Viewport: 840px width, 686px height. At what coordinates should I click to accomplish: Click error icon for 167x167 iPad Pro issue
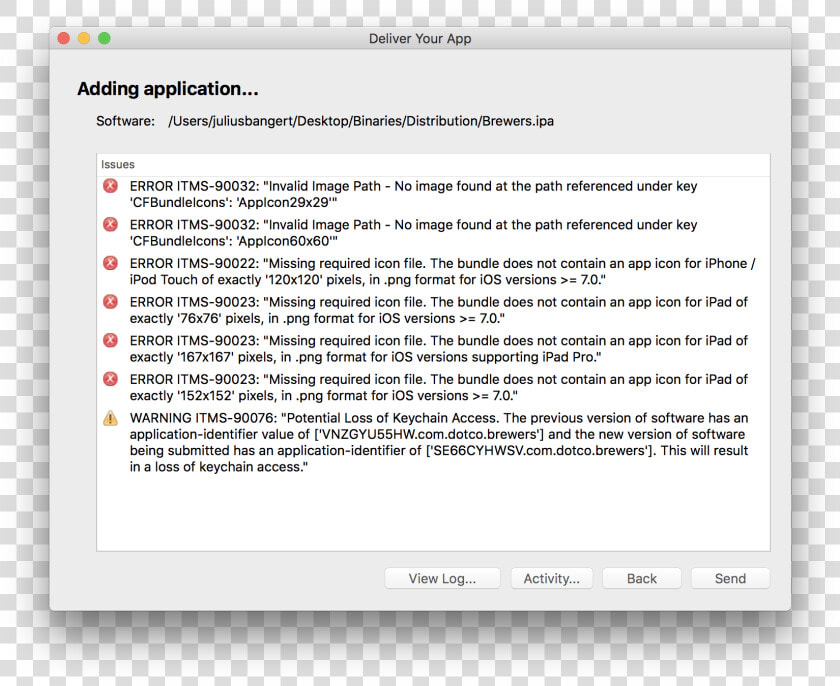click(110, 340)
